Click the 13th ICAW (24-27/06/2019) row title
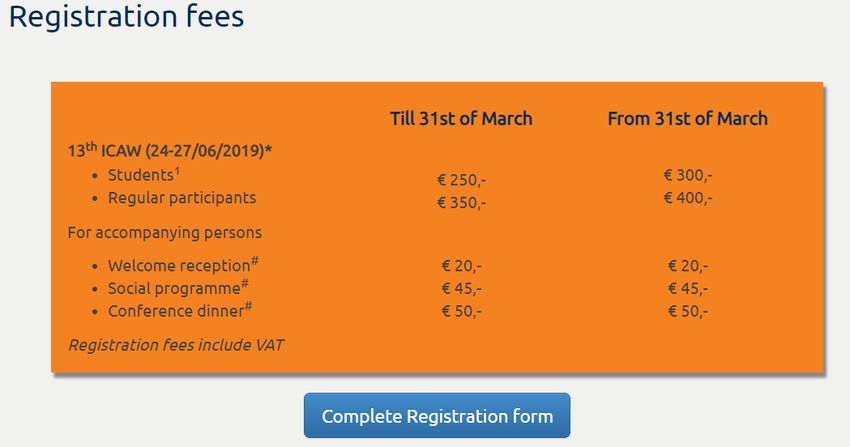The height and width of the screenshot is (447, 850). coord(170,150)
